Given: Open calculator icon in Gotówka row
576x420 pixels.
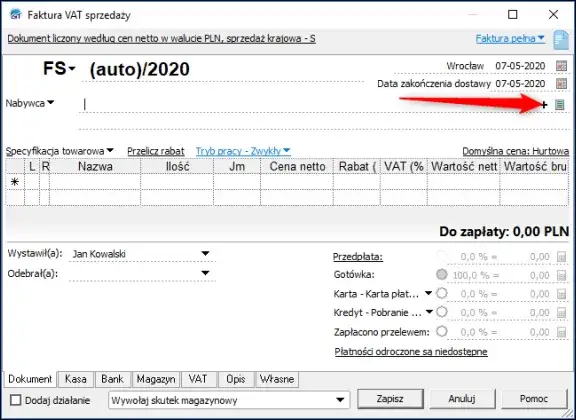Looking at the screenshot, I should [561, 275].
